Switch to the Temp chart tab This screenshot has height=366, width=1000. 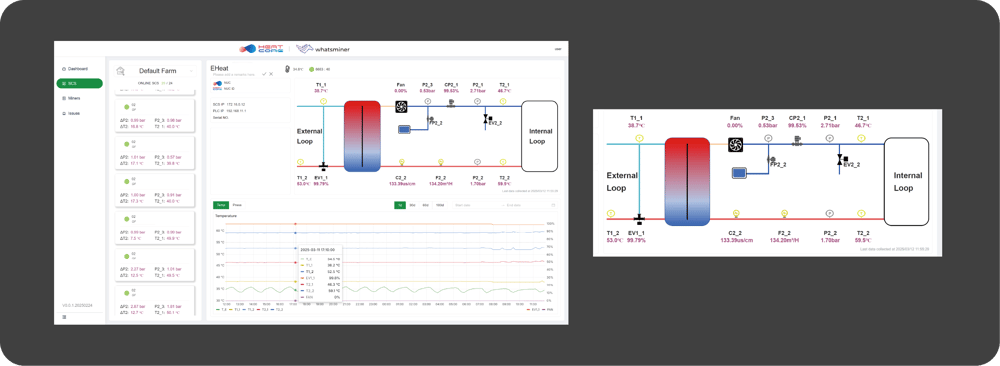coord(221,205)
